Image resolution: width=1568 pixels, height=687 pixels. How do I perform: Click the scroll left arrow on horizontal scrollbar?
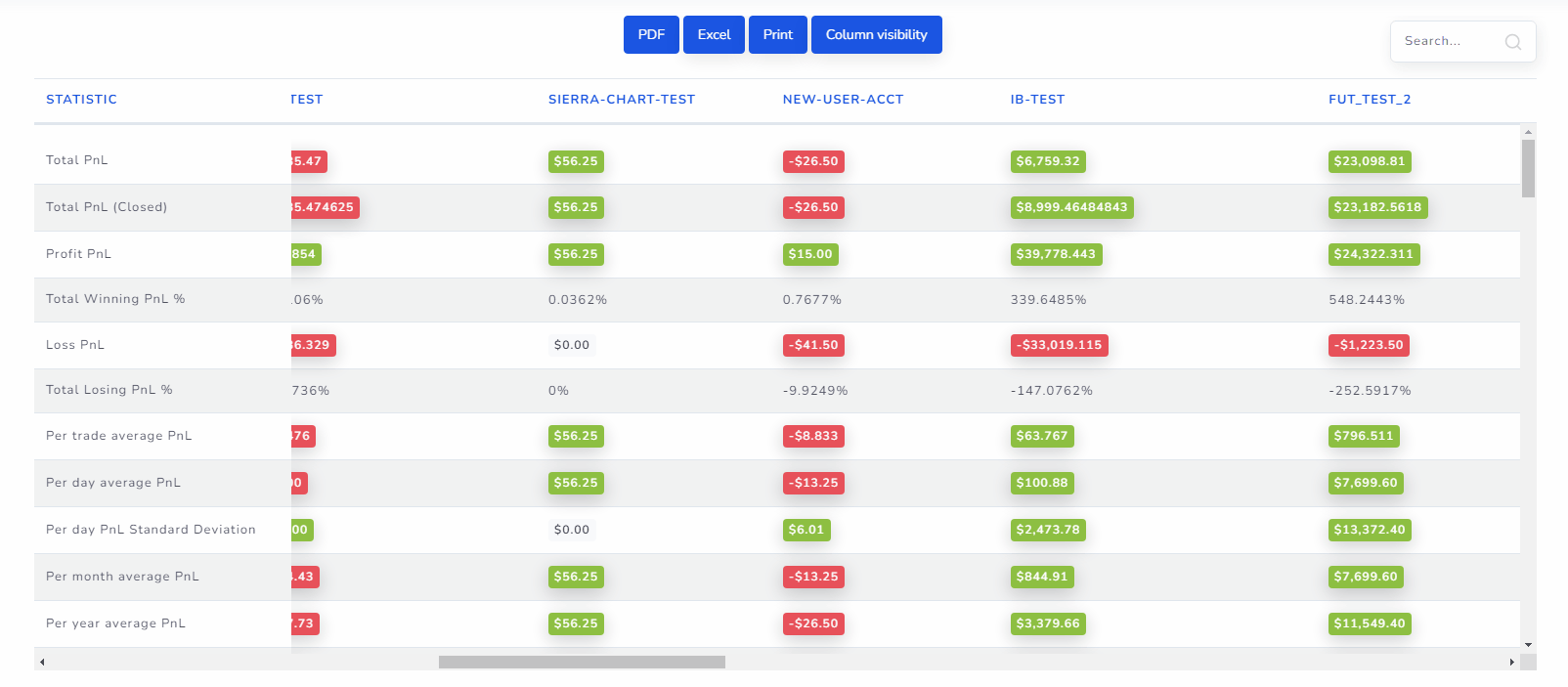pyautogui.click(x=42, y=662)
